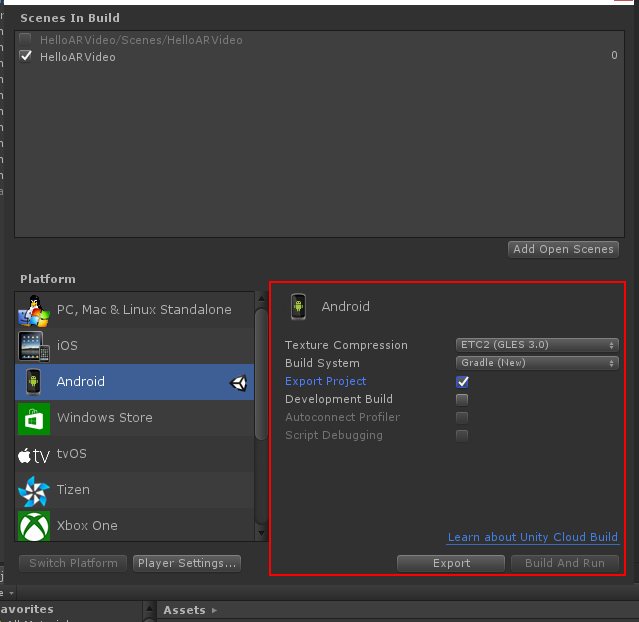Select the Windows Store platform row
This screenshot has width=639, height=622.
click(x=134, y=418)
